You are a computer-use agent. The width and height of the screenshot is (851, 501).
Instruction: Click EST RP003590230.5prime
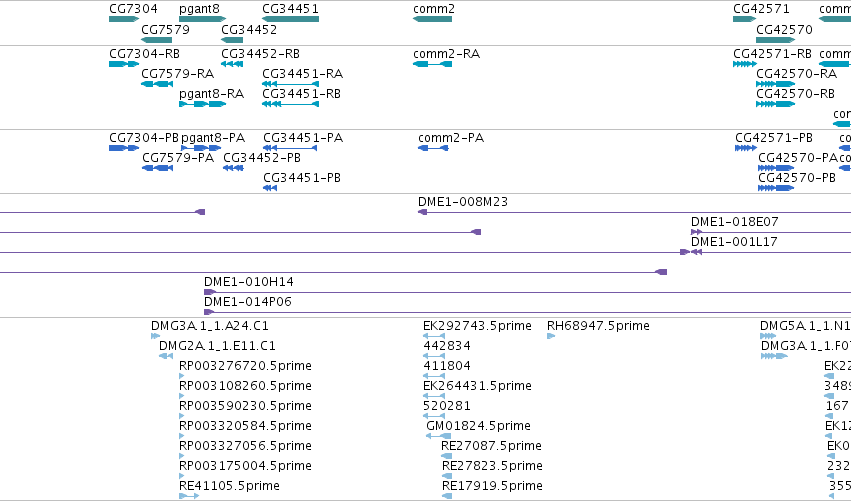pos(245,406)
